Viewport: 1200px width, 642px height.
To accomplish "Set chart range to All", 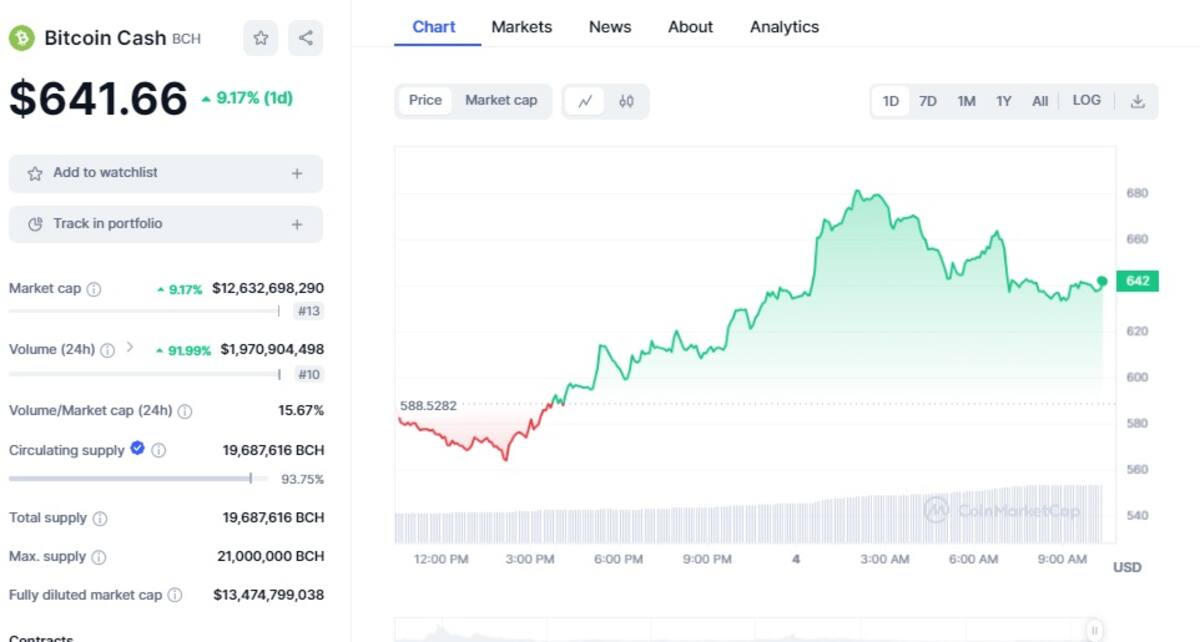I will click(x=1040, y=101).
